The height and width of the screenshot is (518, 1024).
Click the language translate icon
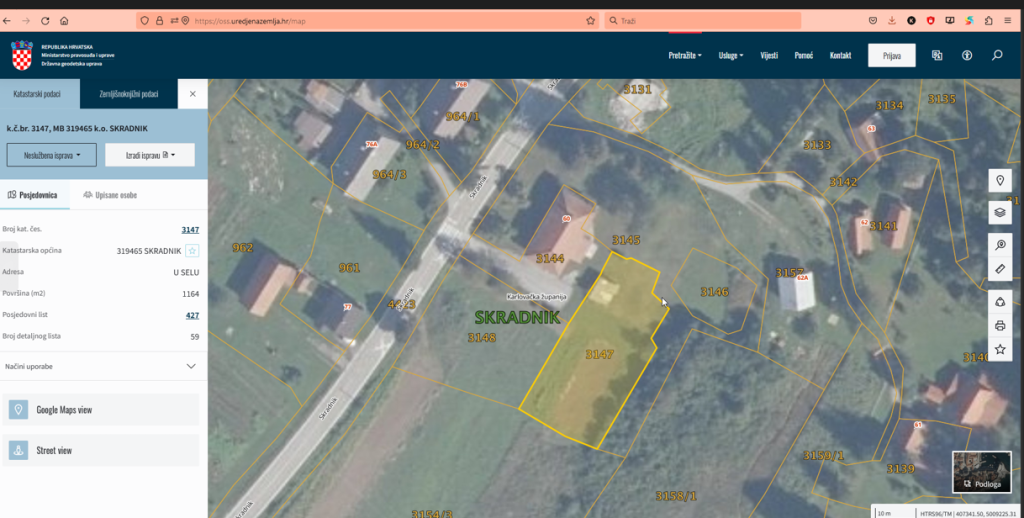(937, 56)
